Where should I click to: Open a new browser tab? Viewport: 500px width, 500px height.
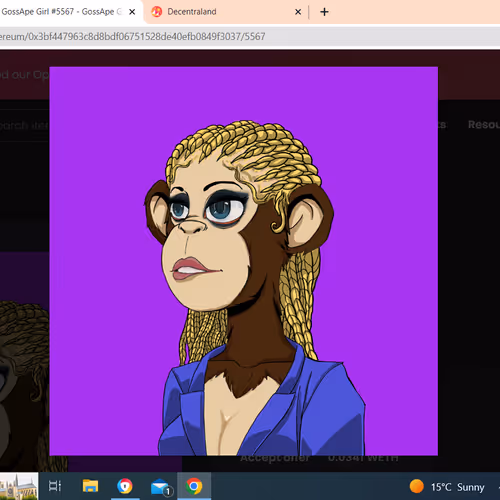(324, 12)
